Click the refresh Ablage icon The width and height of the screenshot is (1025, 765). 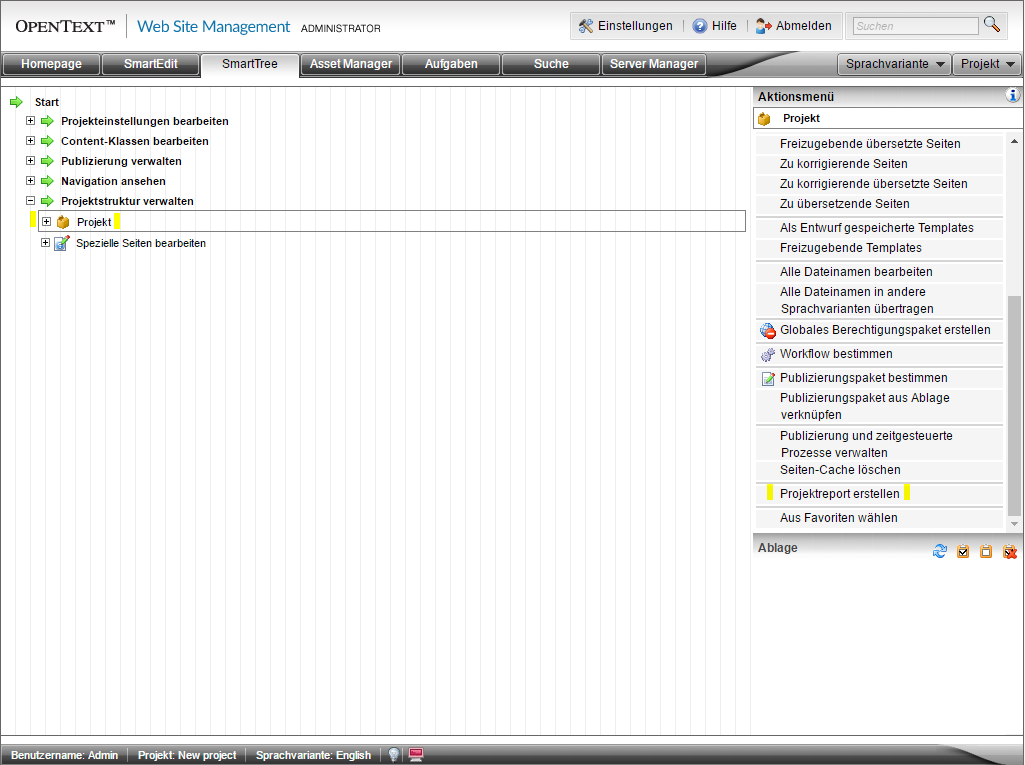(x=940, y=551)
